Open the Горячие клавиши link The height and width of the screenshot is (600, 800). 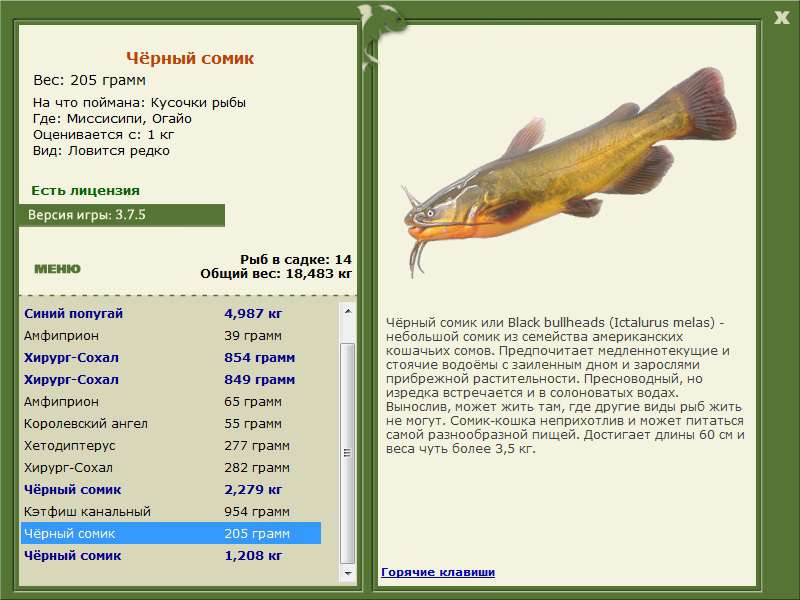tap(438, 572)
